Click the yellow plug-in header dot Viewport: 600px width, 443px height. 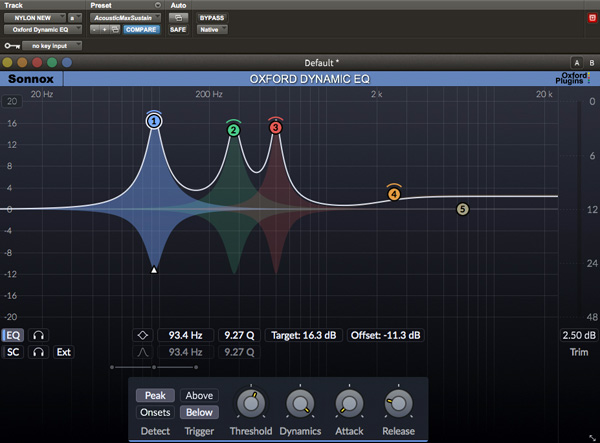7,62
